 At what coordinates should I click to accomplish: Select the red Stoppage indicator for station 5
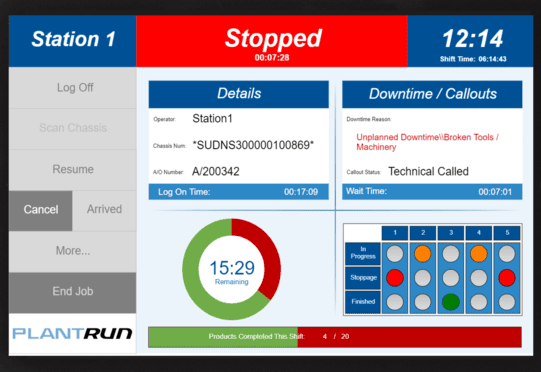507,278
